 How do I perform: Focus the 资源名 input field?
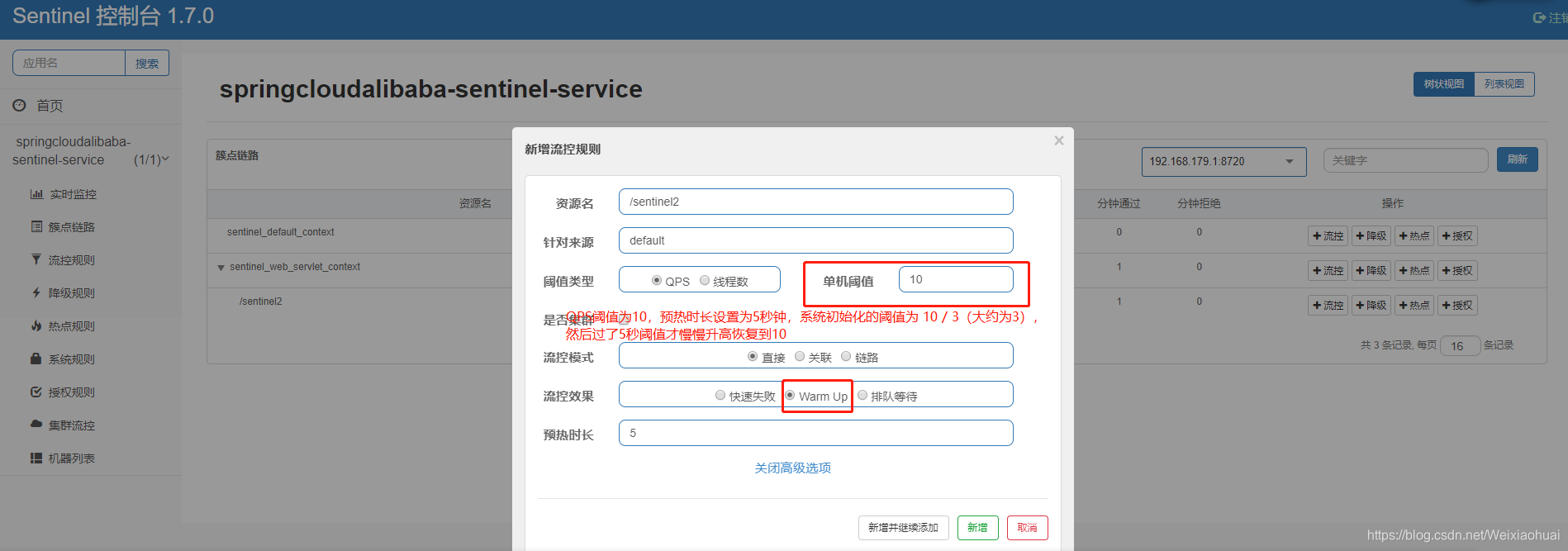815,202
